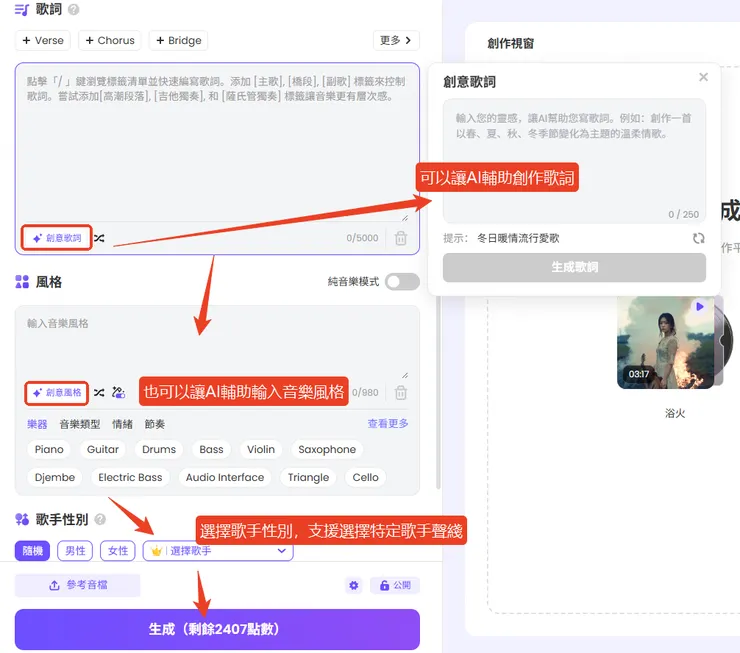The image size is (740, 653).
Task: Select the Violin tag
Action: point(261,449)
